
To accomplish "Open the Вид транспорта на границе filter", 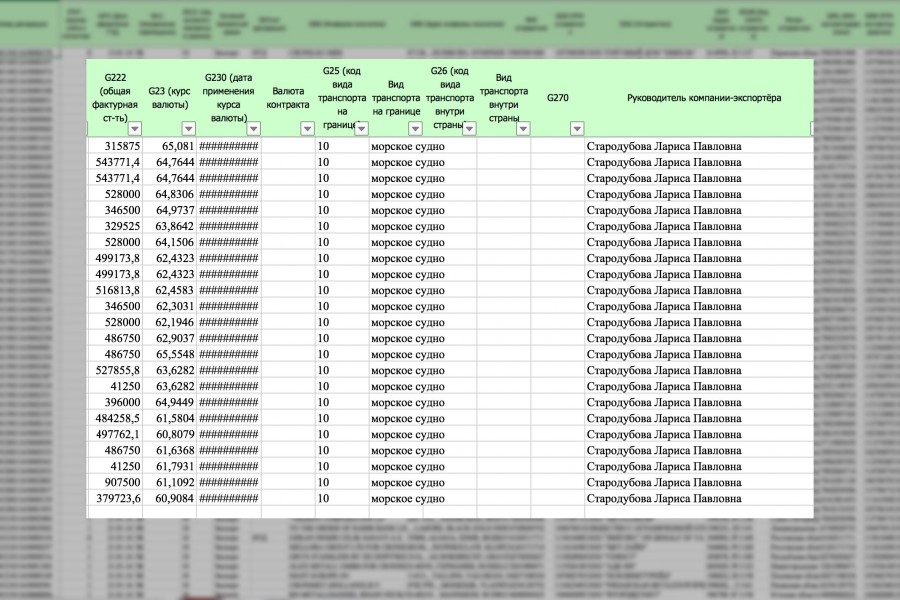I will [415, 128].
